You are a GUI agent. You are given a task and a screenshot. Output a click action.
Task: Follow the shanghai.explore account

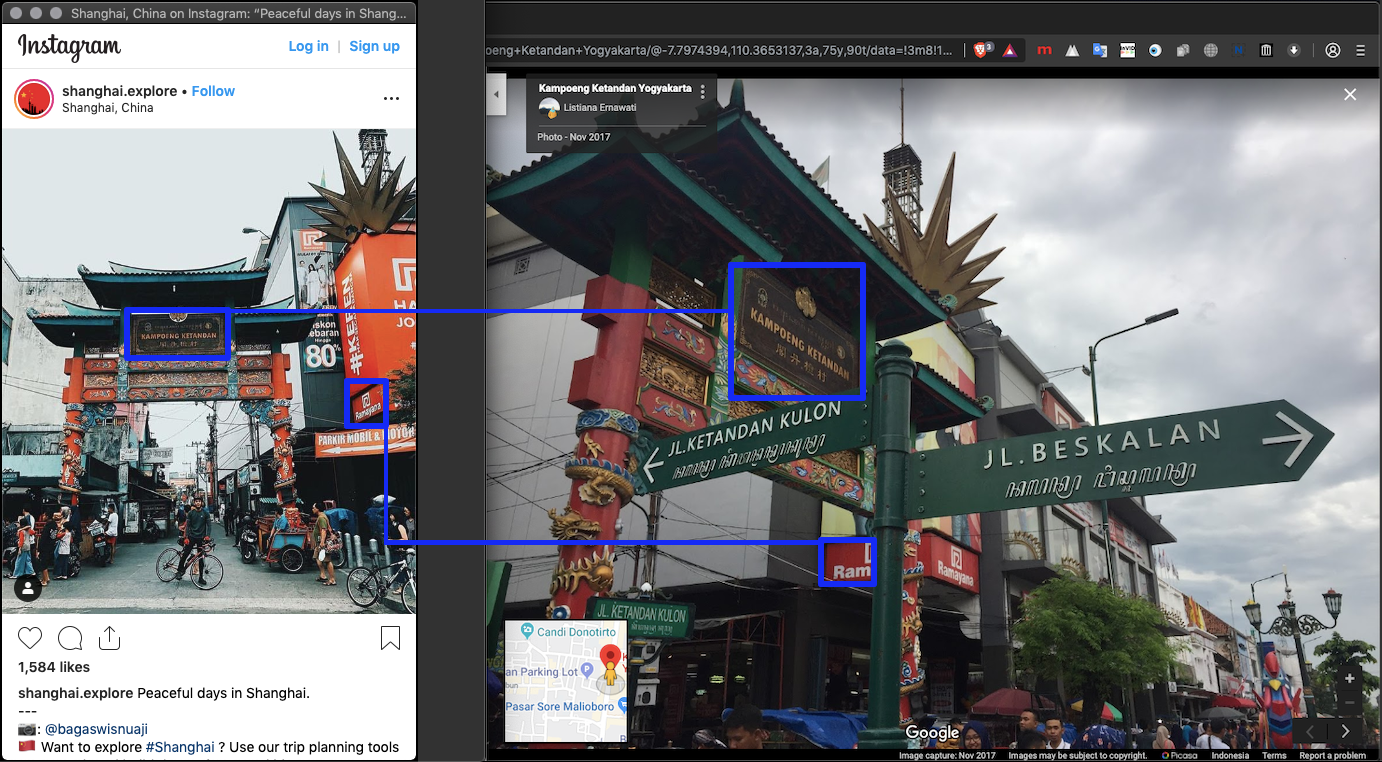click(x=213, y=91)
